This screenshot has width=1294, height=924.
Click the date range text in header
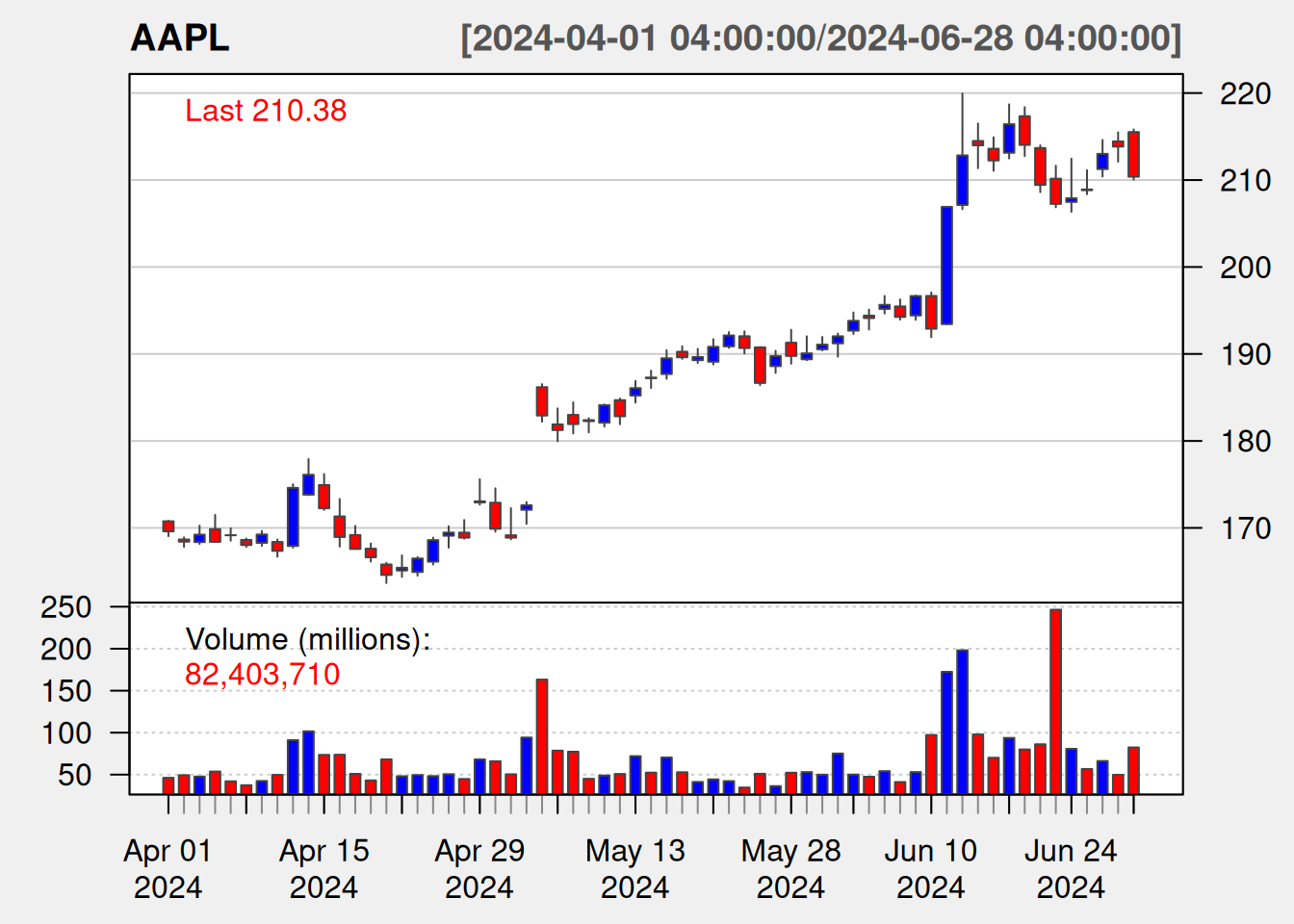tap(820, 38)
